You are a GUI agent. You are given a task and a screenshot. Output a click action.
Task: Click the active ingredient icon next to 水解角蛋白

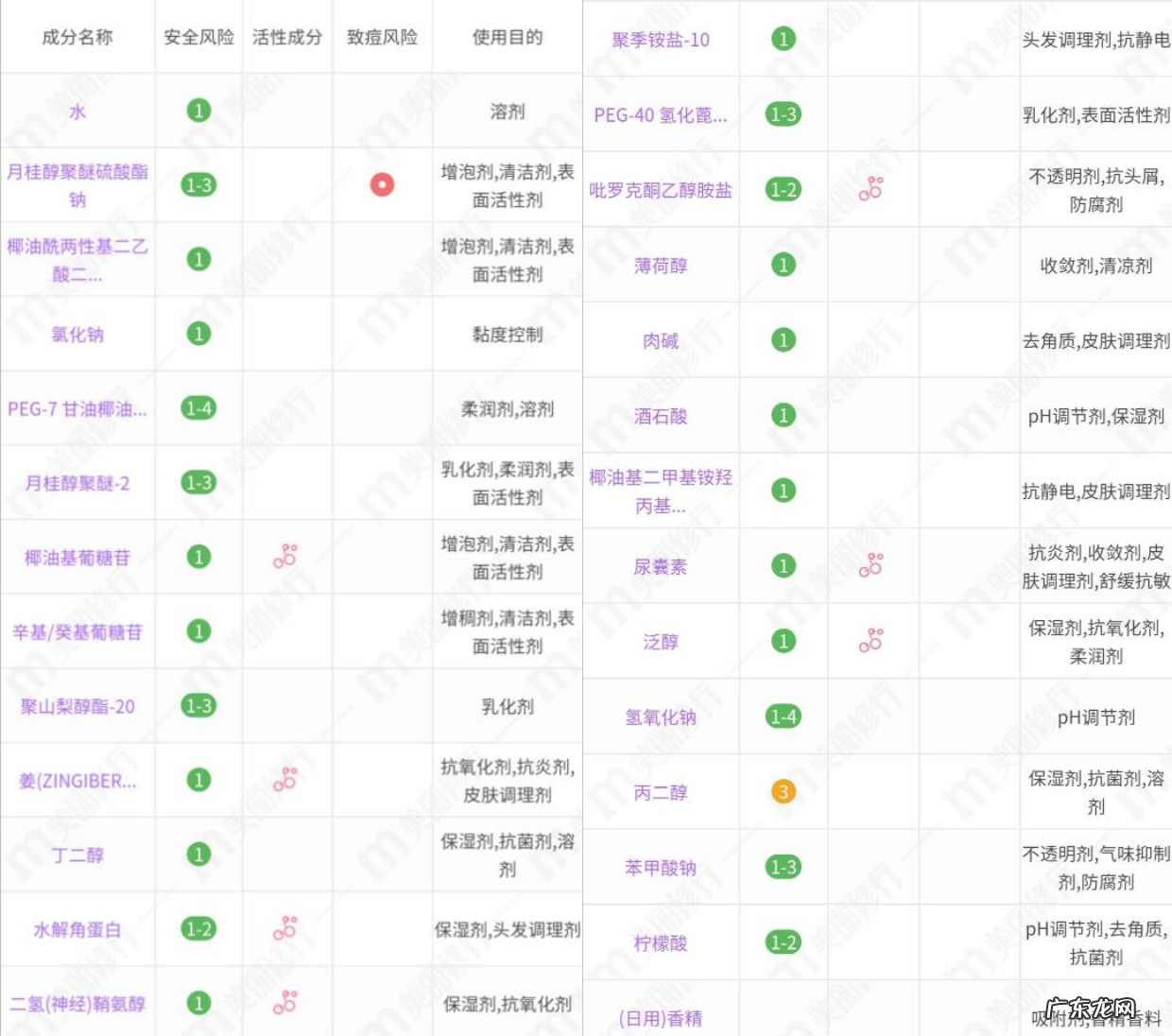(286, 929)
